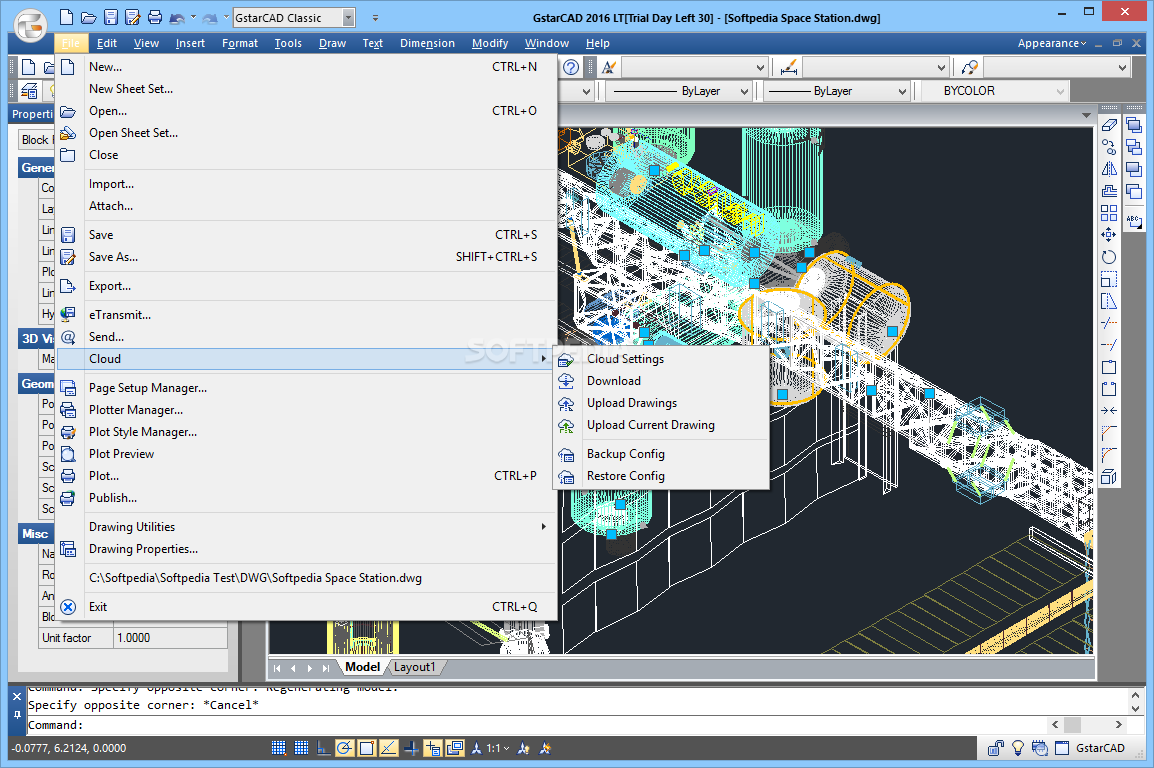
Task: Click Plot Preview in File menu
Action: [305, 454]
